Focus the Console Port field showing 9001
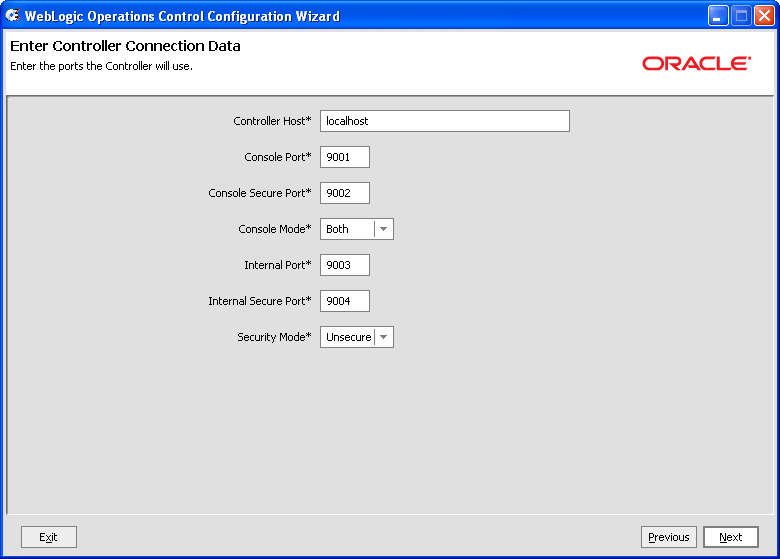Viewport: 780px width, 559px height. click(x=345, y=157)
